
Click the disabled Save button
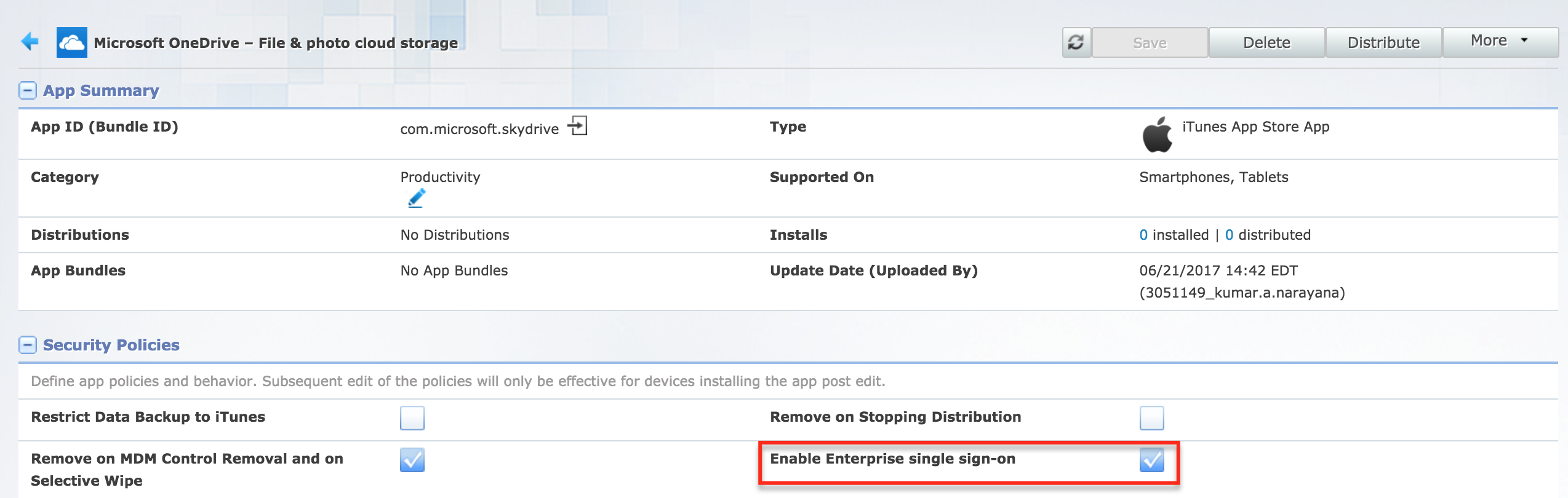(1150, 42)
